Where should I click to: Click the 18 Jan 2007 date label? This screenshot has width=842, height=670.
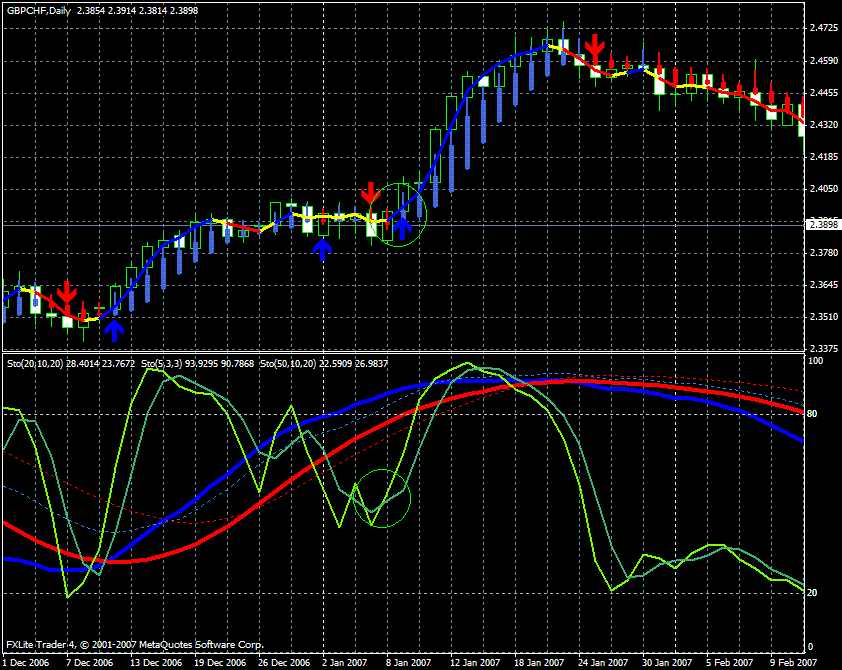[x=539, y=662]
